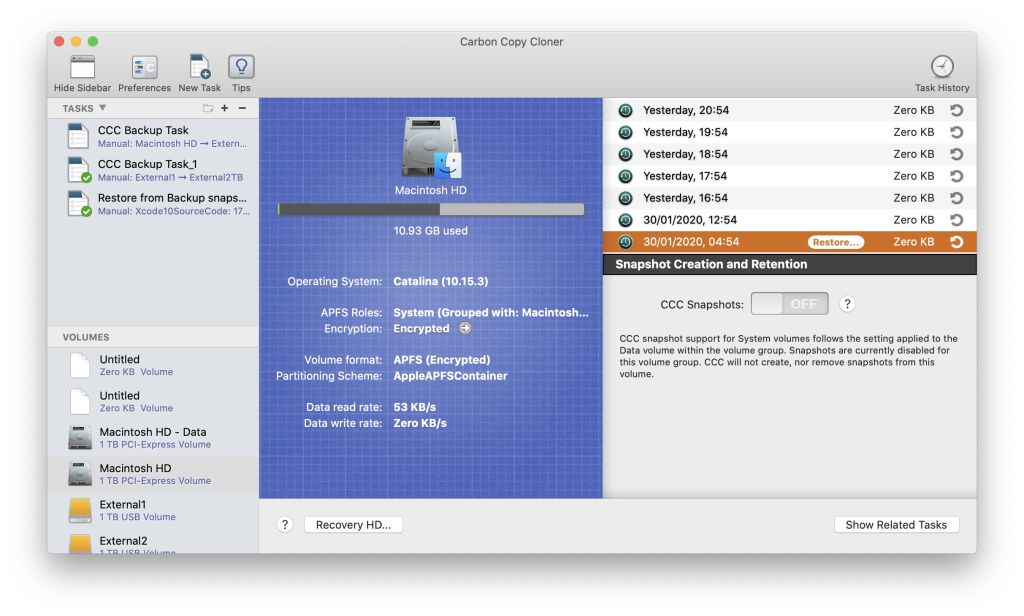Create a New Task from toolbar
Screen dimensions: 1024x616
(x=199, y=67)
